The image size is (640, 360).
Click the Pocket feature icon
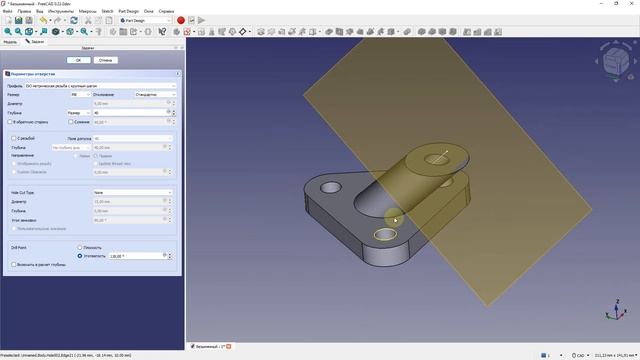point(329,31)
